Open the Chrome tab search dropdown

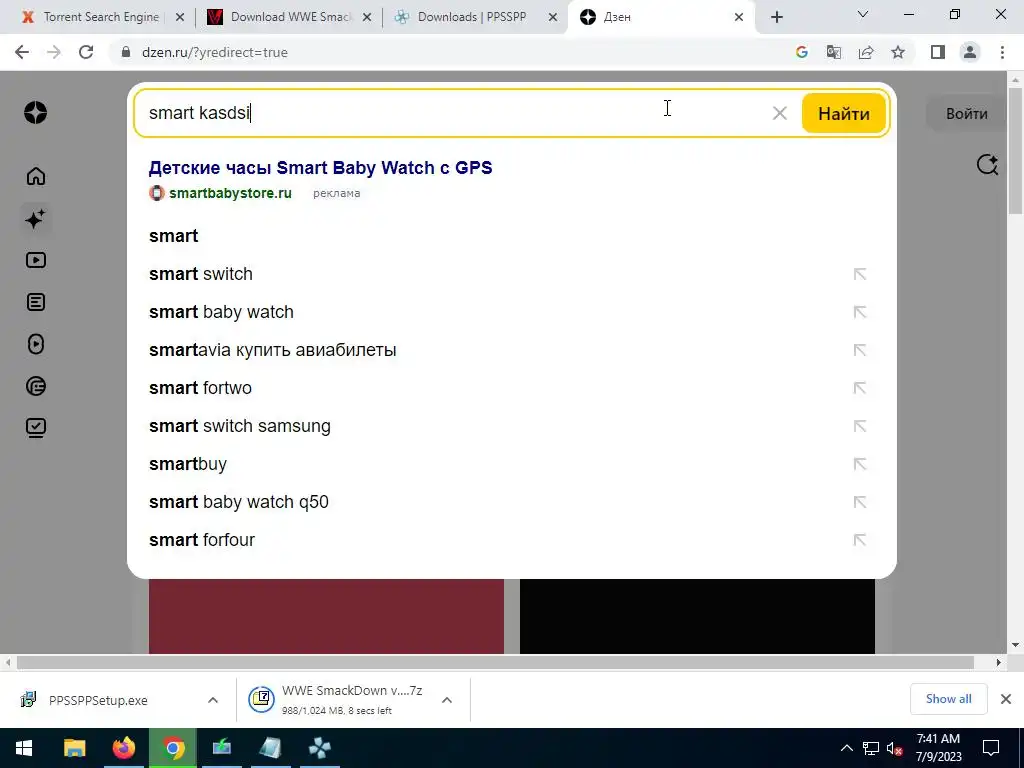863,14
